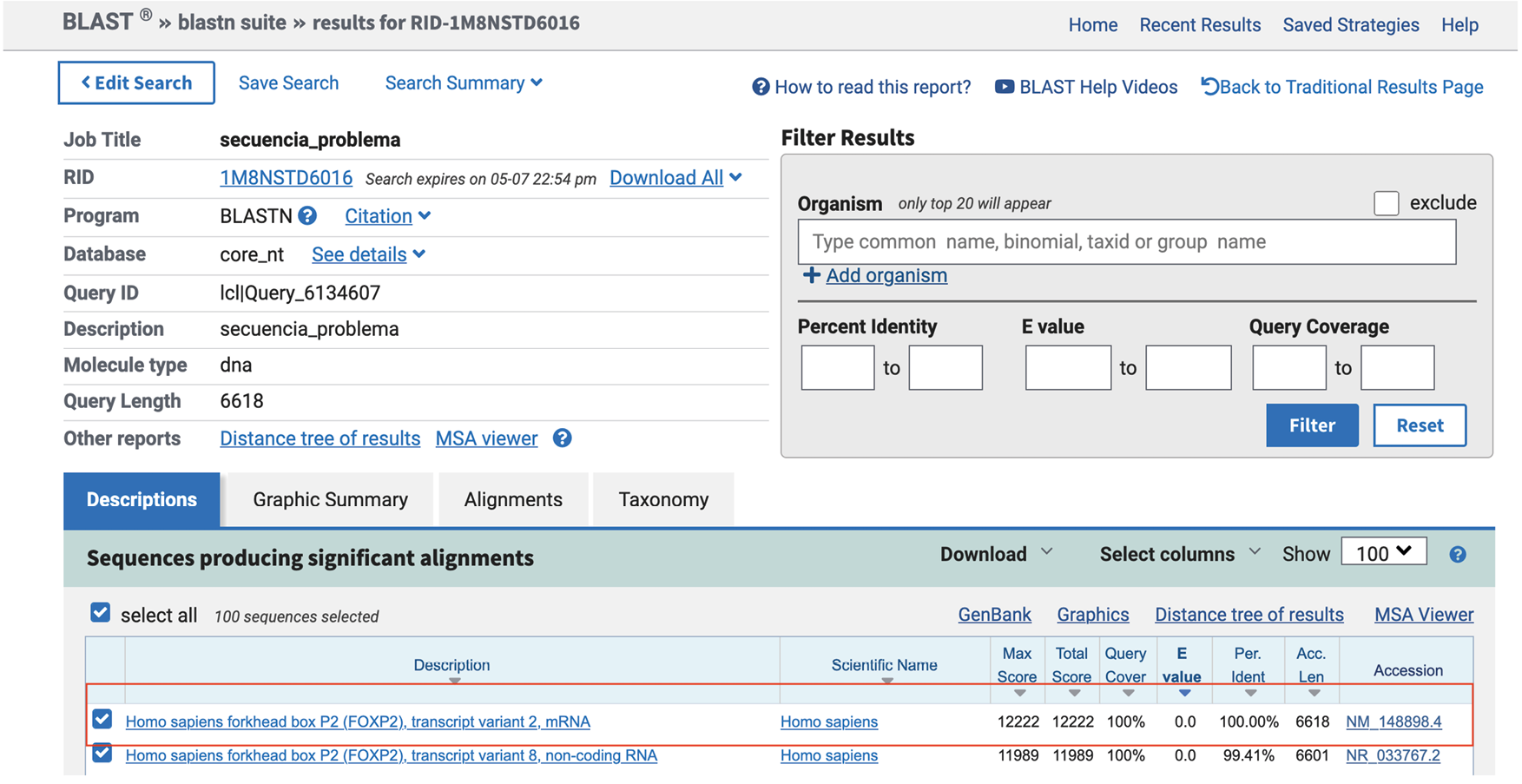
Task: Expand the Select columns menu
Action: pyautogui.click(x=1179, y=554)
